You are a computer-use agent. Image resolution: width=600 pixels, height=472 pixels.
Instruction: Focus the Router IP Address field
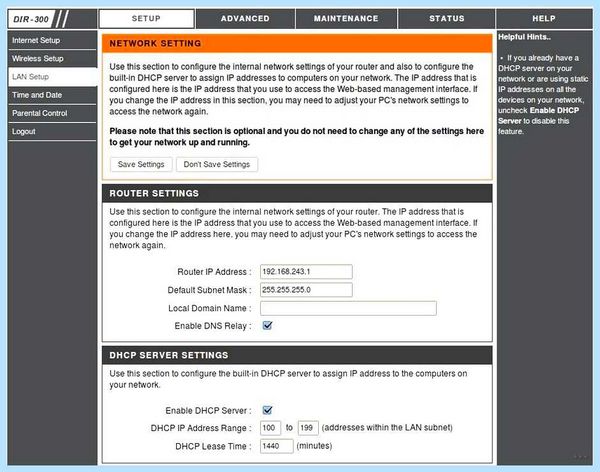click(x=306, y=271)
